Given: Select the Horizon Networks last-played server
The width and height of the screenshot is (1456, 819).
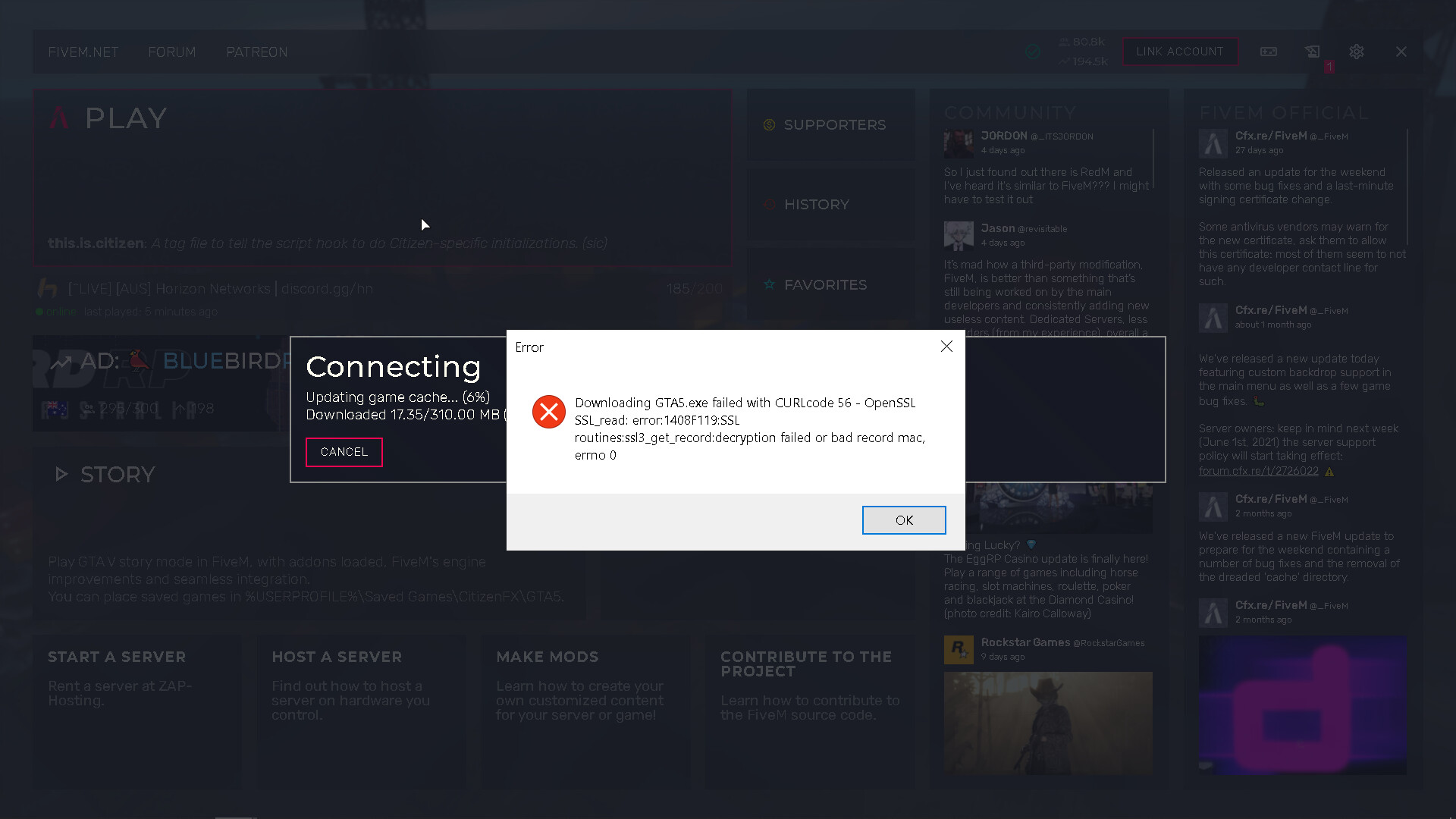Looking at the screenshot, I should [x=220, y=289].
